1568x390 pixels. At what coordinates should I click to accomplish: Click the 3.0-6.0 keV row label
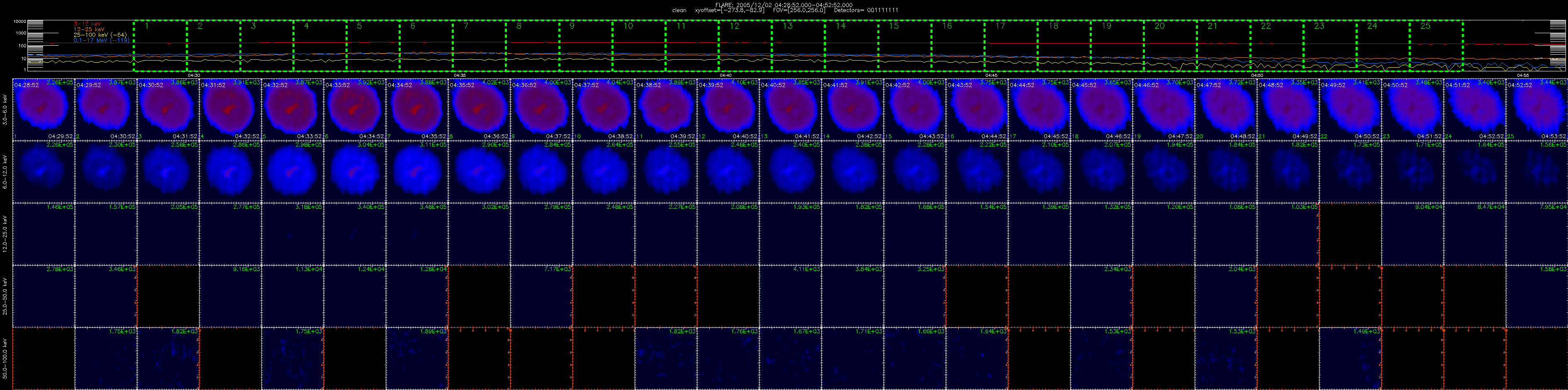(x=5, y=110)
